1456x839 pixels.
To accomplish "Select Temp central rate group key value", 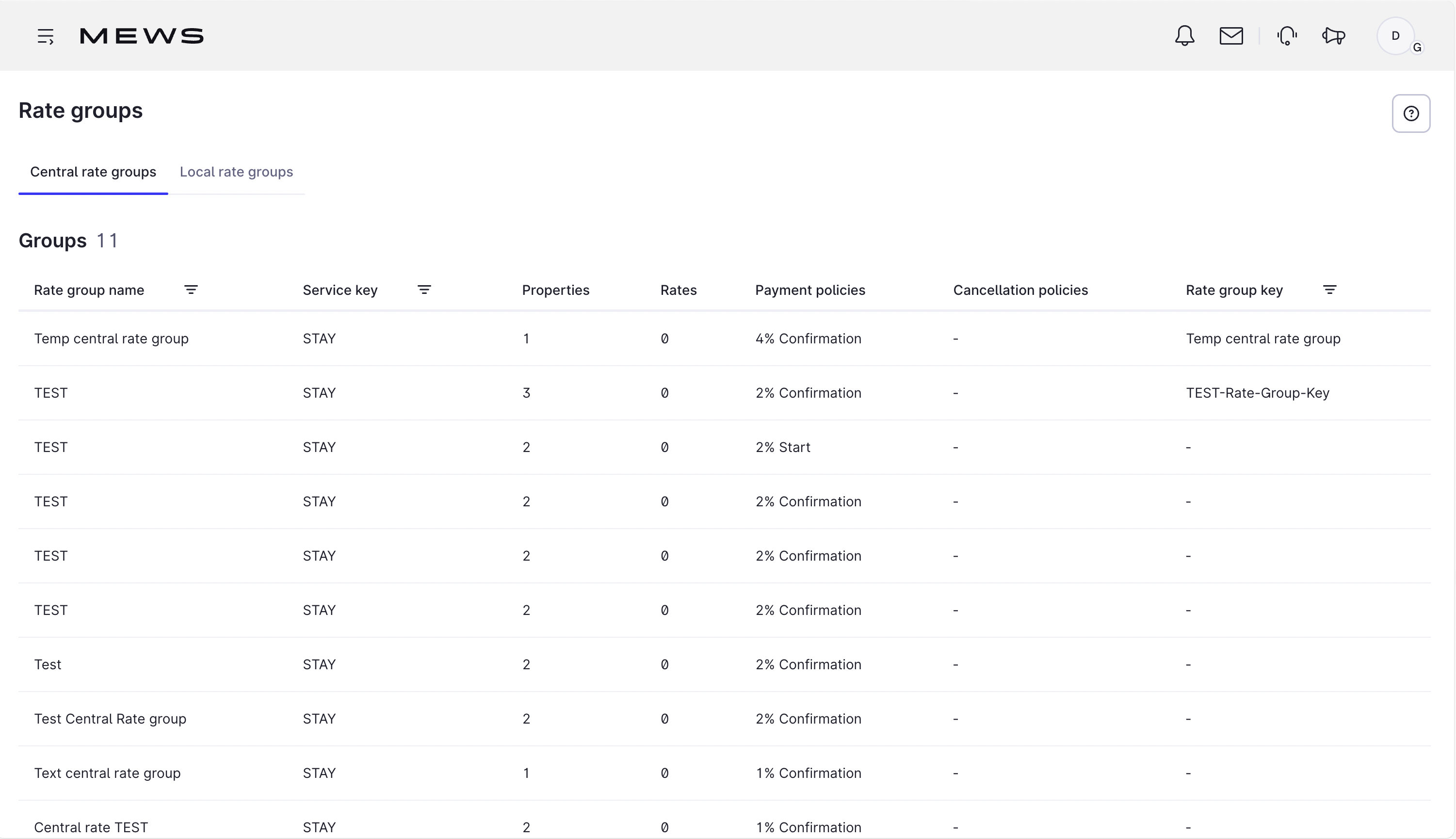I will click(1263, 338).
